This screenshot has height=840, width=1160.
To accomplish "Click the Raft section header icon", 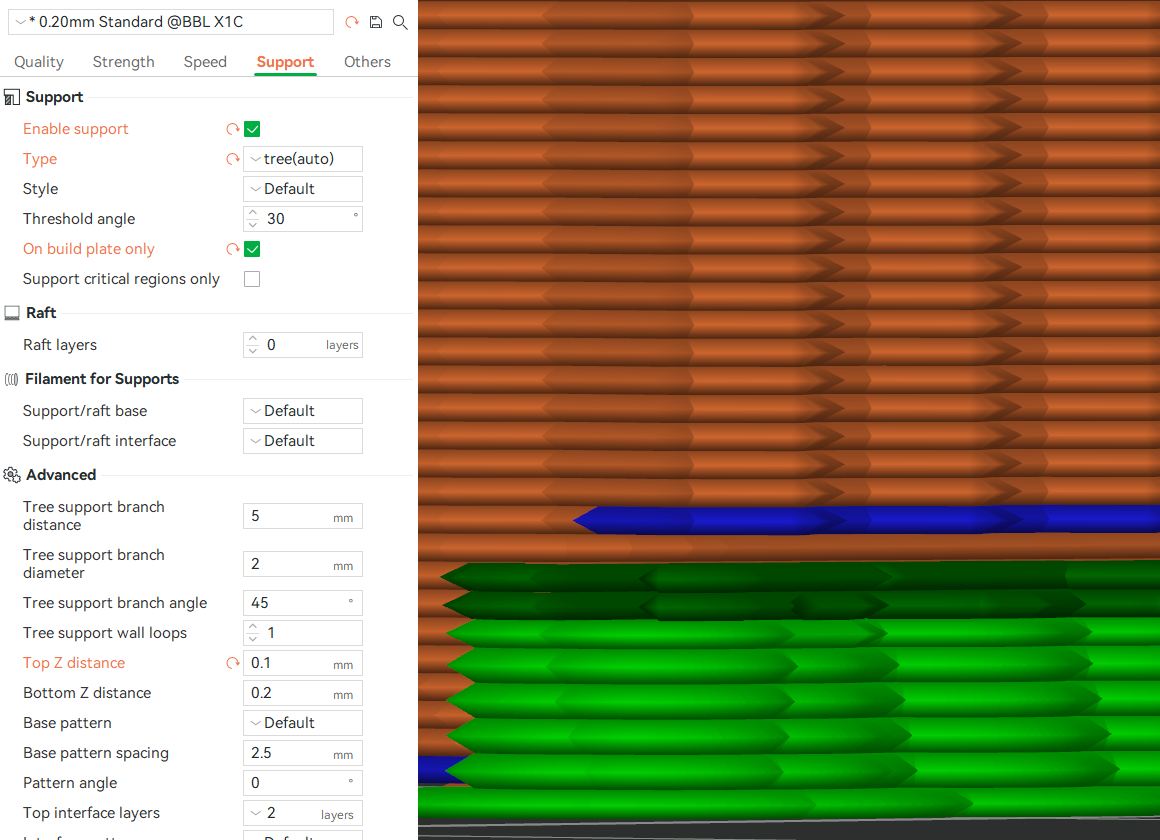I will tap(11, 312).
